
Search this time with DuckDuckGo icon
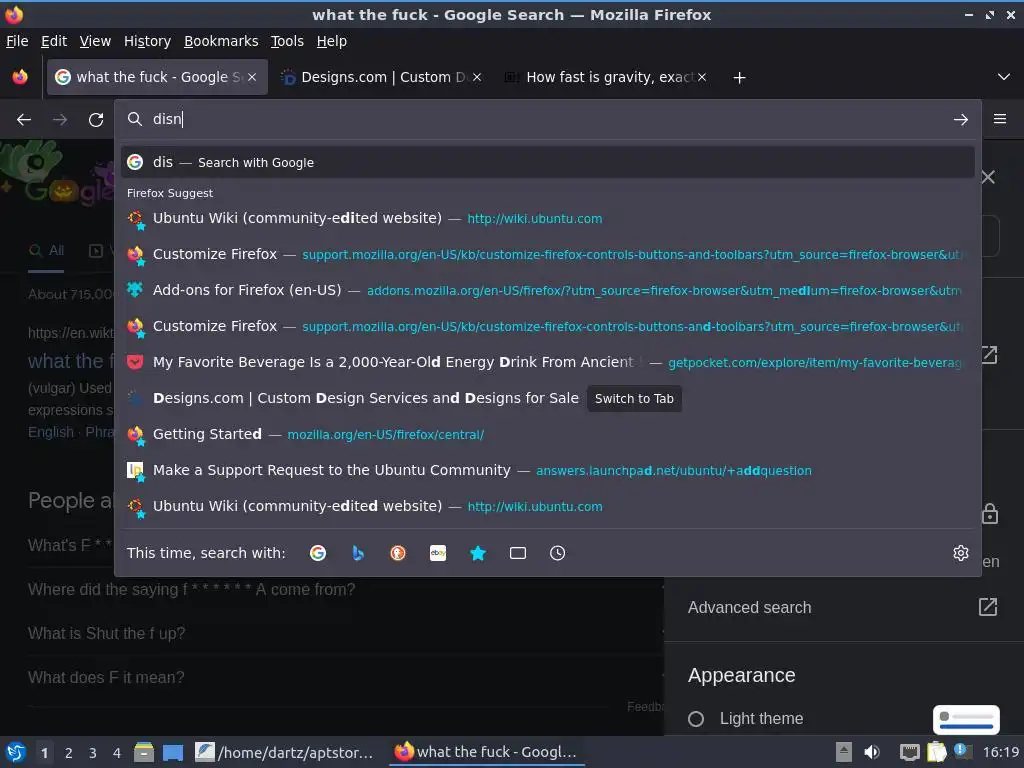pyautogui.click(x=398, y=553)
